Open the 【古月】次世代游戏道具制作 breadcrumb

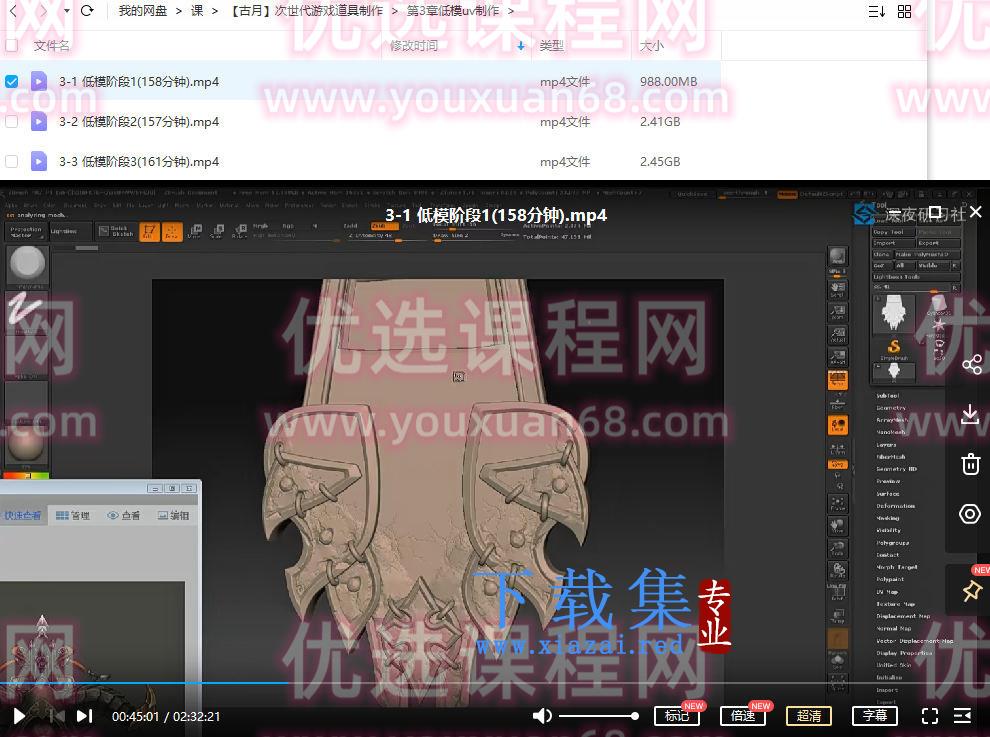(306, 11)
